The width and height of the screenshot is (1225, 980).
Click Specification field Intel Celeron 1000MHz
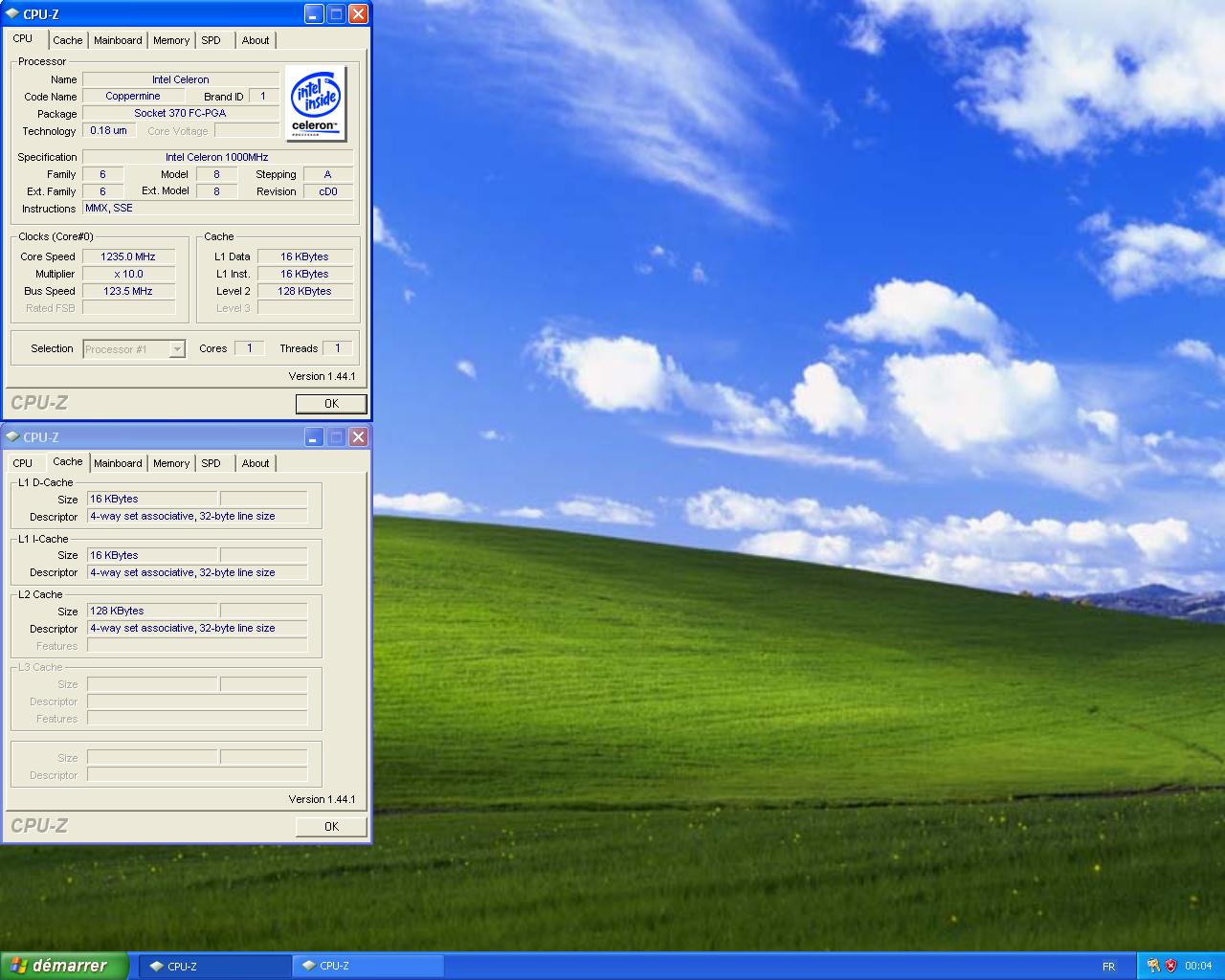217,157
